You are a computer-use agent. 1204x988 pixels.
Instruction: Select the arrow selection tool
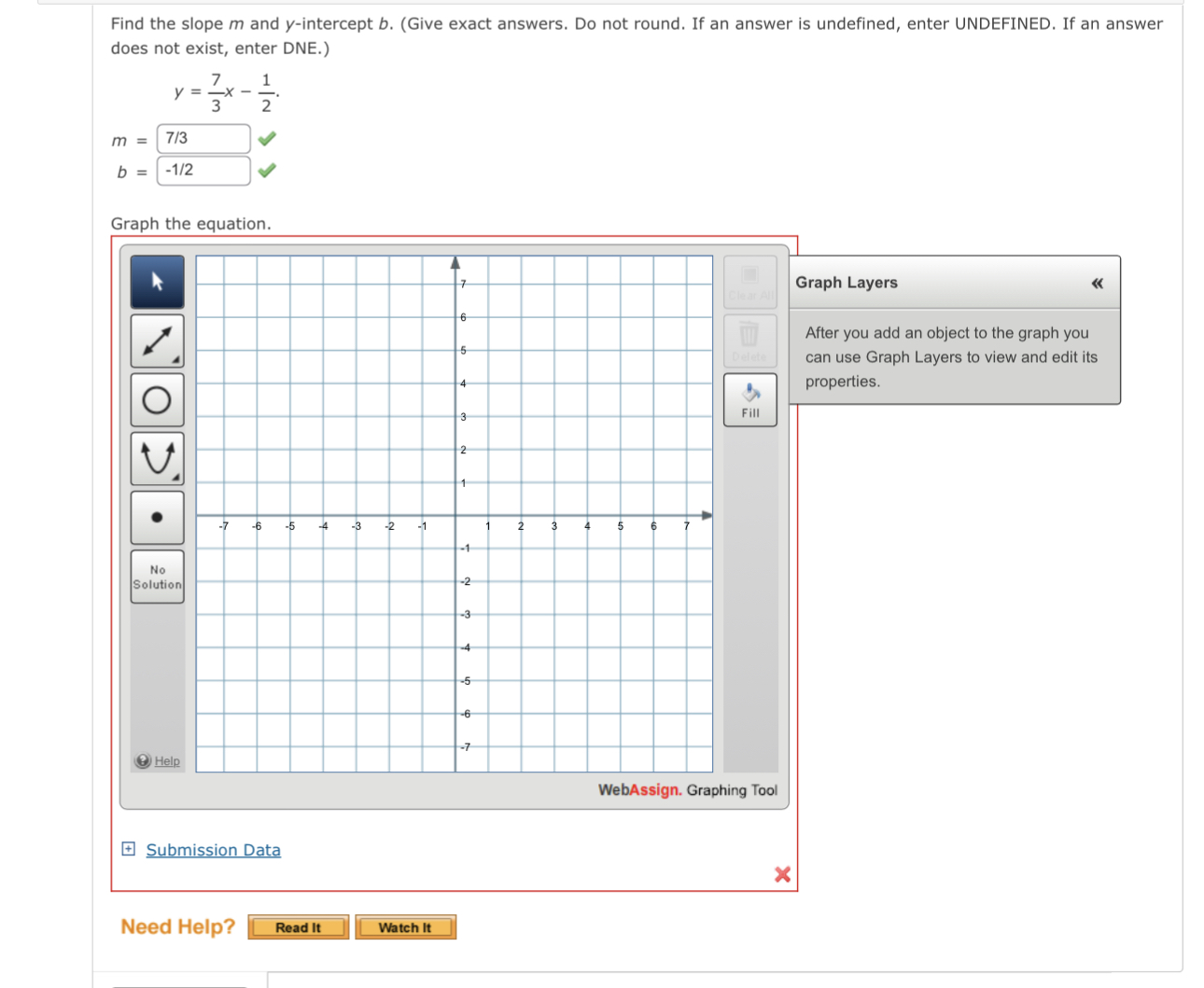click(x=157, y=281)
